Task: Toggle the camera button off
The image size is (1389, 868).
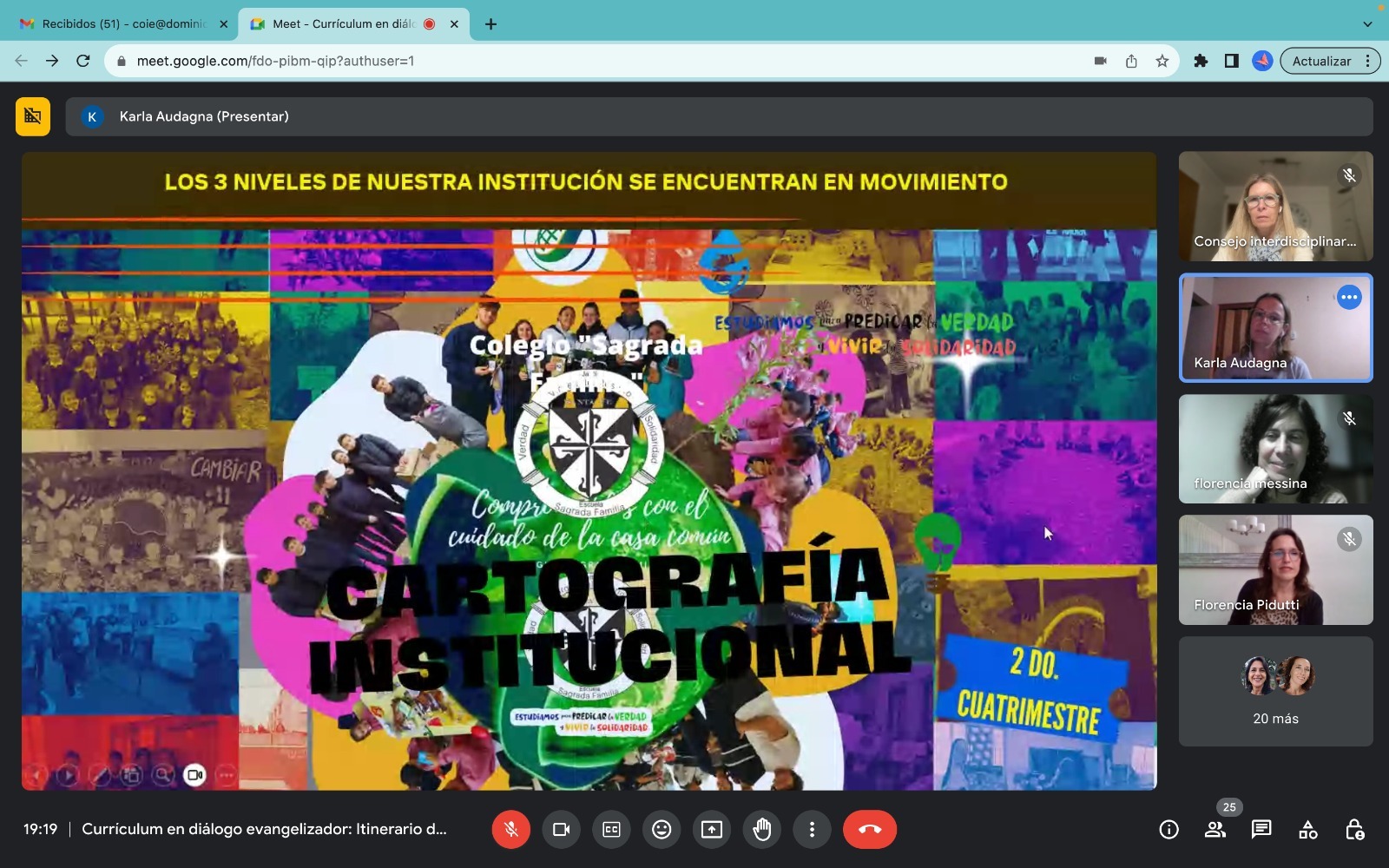Action: 561,830
